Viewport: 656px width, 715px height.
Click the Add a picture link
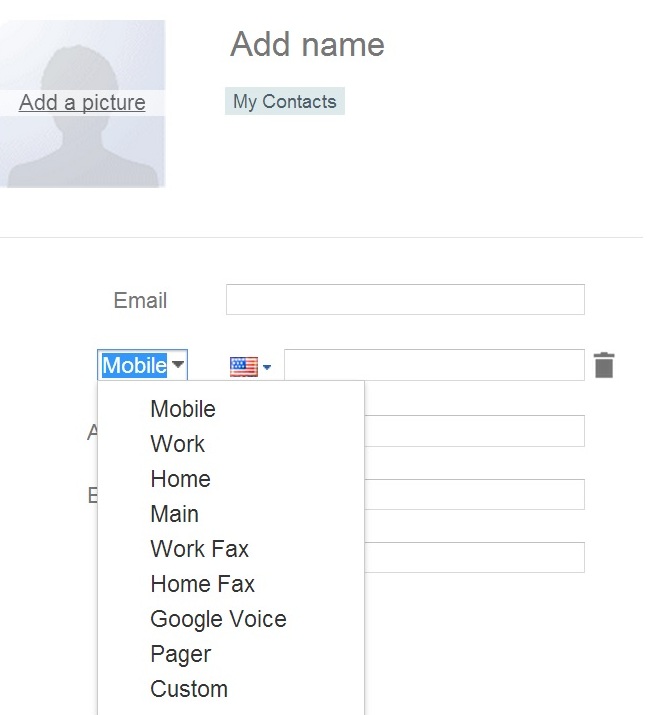pyautogui.click(x=82, y=102)
